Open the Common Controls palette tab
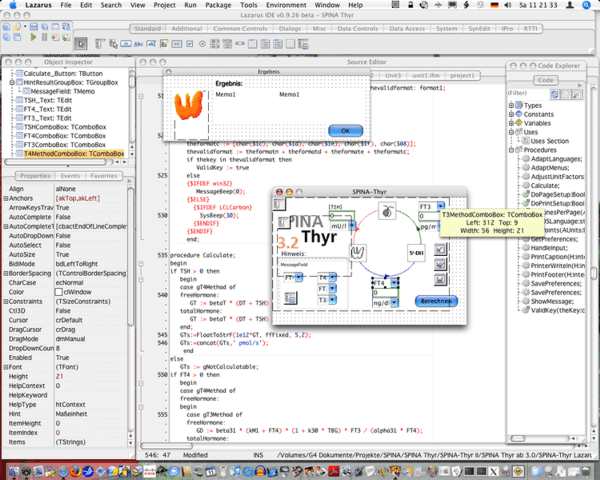The image size is (600, 480). tap(240, 29)
